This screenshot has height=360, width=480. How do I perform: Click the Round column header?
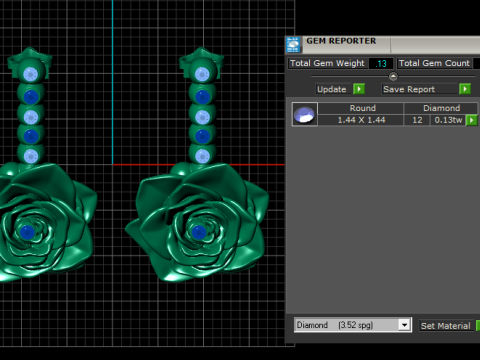tap(362, 108)
